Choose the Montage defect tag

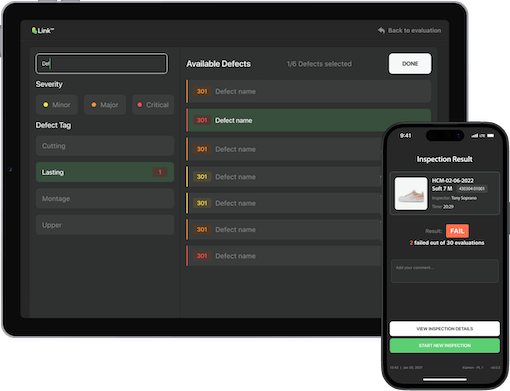click(x=105, y=199)
